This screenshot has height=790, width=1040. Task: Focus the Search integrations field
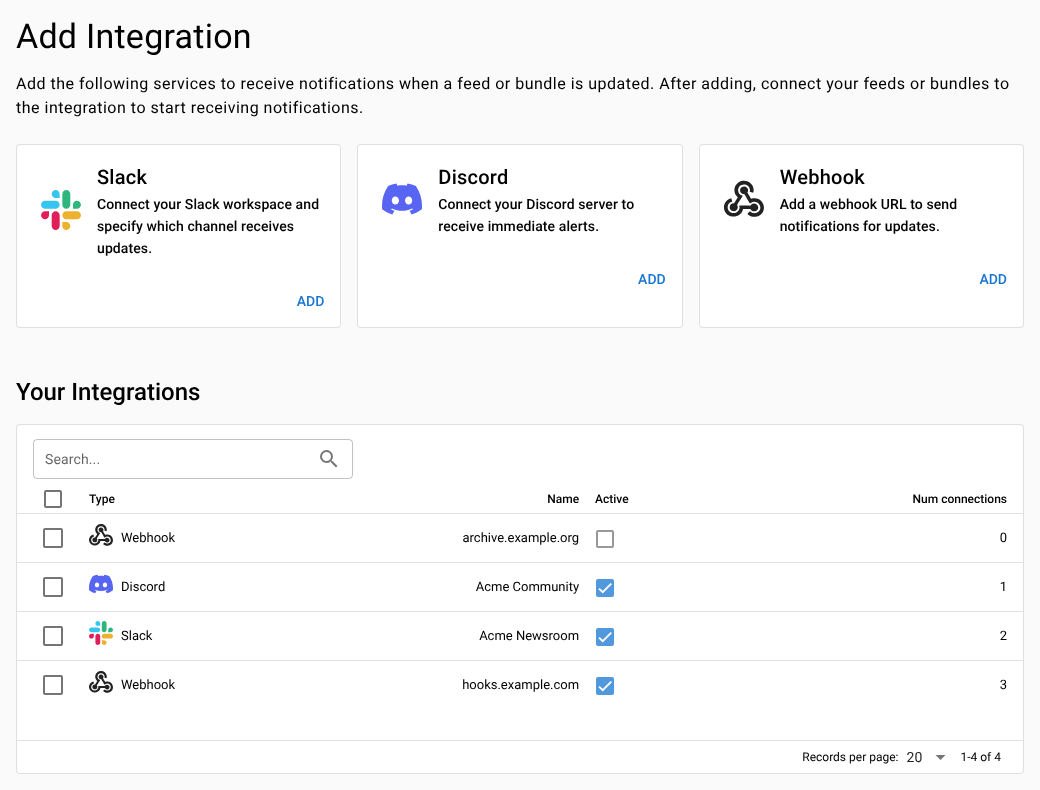click(x=192, y=459)
